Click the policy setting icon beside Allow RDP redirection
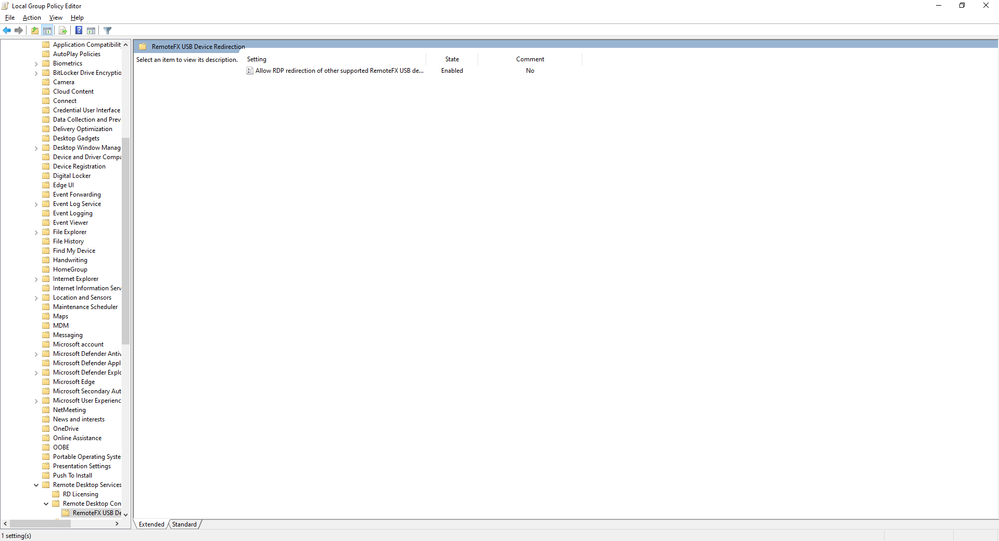 point(250,71)
